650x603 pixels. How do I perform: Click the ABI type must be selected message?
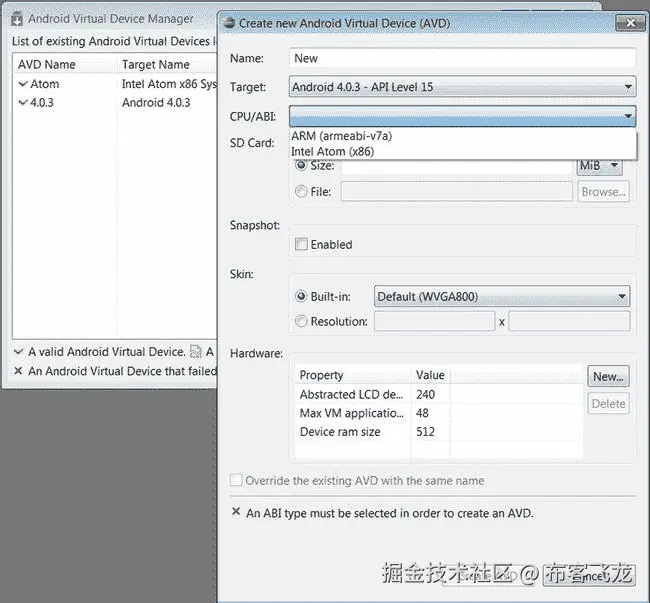tap(390, 513)
